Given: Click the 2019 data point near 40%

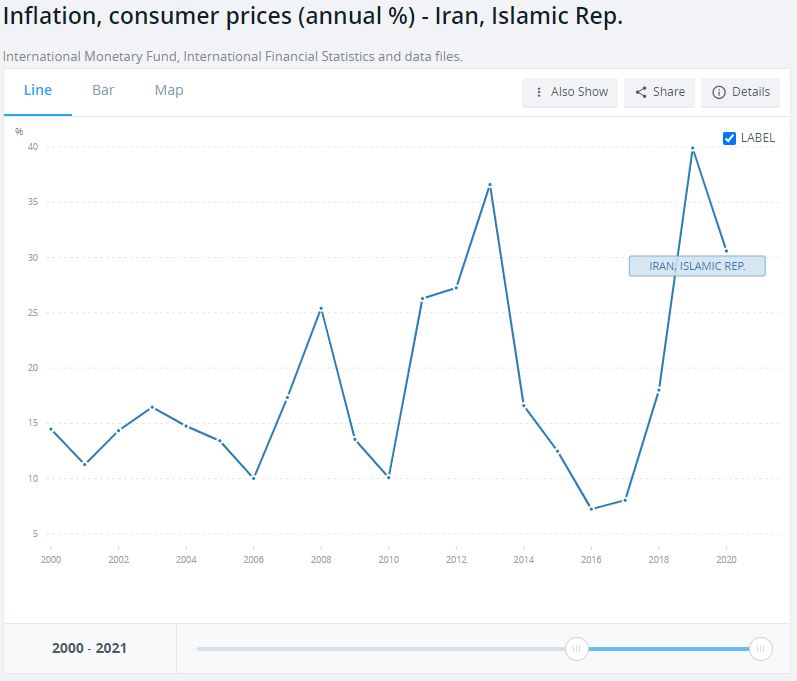Looking at the screenshot, I should tap(692, 148).
